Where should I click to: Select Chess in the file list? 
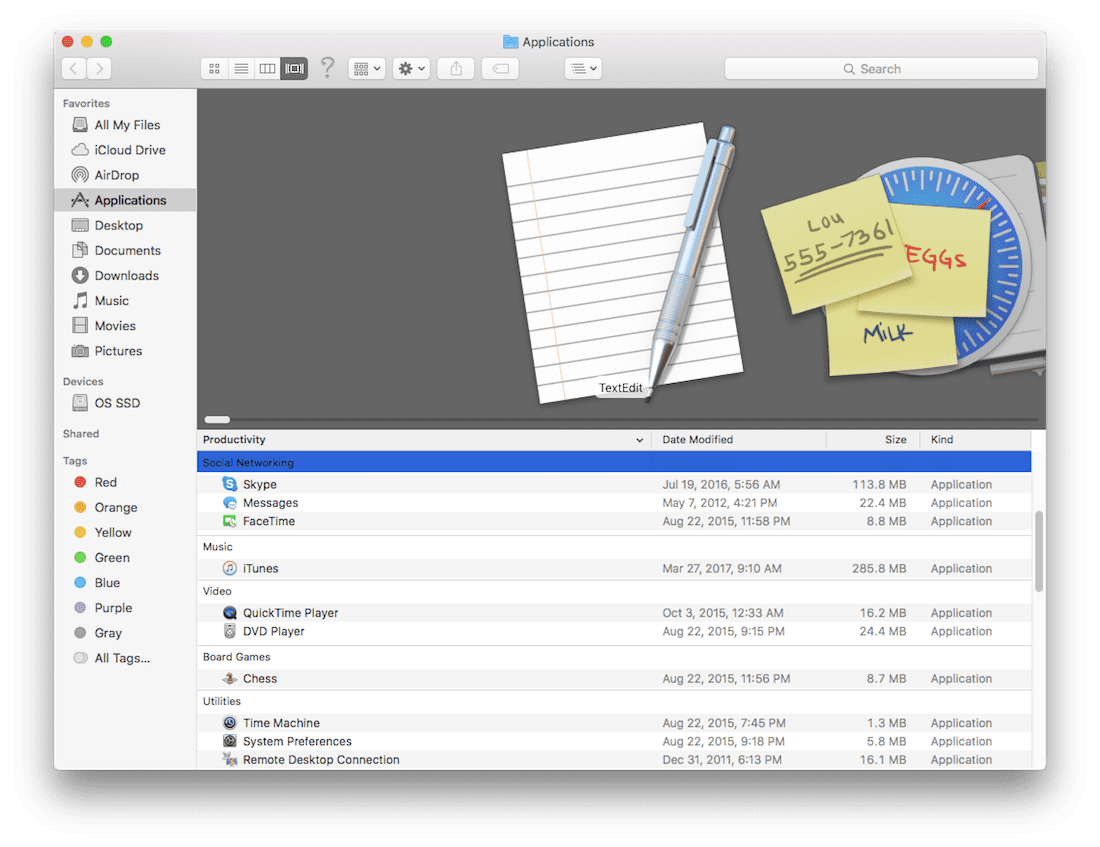tap(260, 679)
